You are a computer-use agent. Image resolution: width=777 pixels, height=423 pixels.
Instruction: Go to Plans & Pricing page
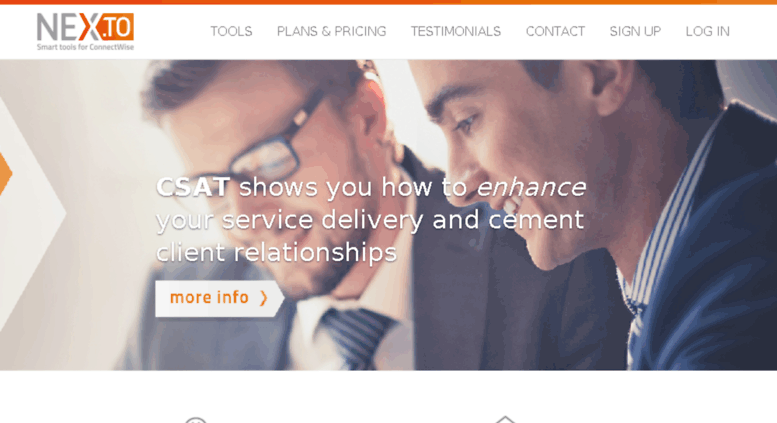(x=332, y=32)
